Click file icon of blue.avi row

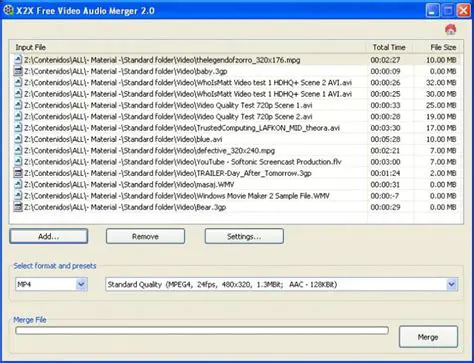18,139
